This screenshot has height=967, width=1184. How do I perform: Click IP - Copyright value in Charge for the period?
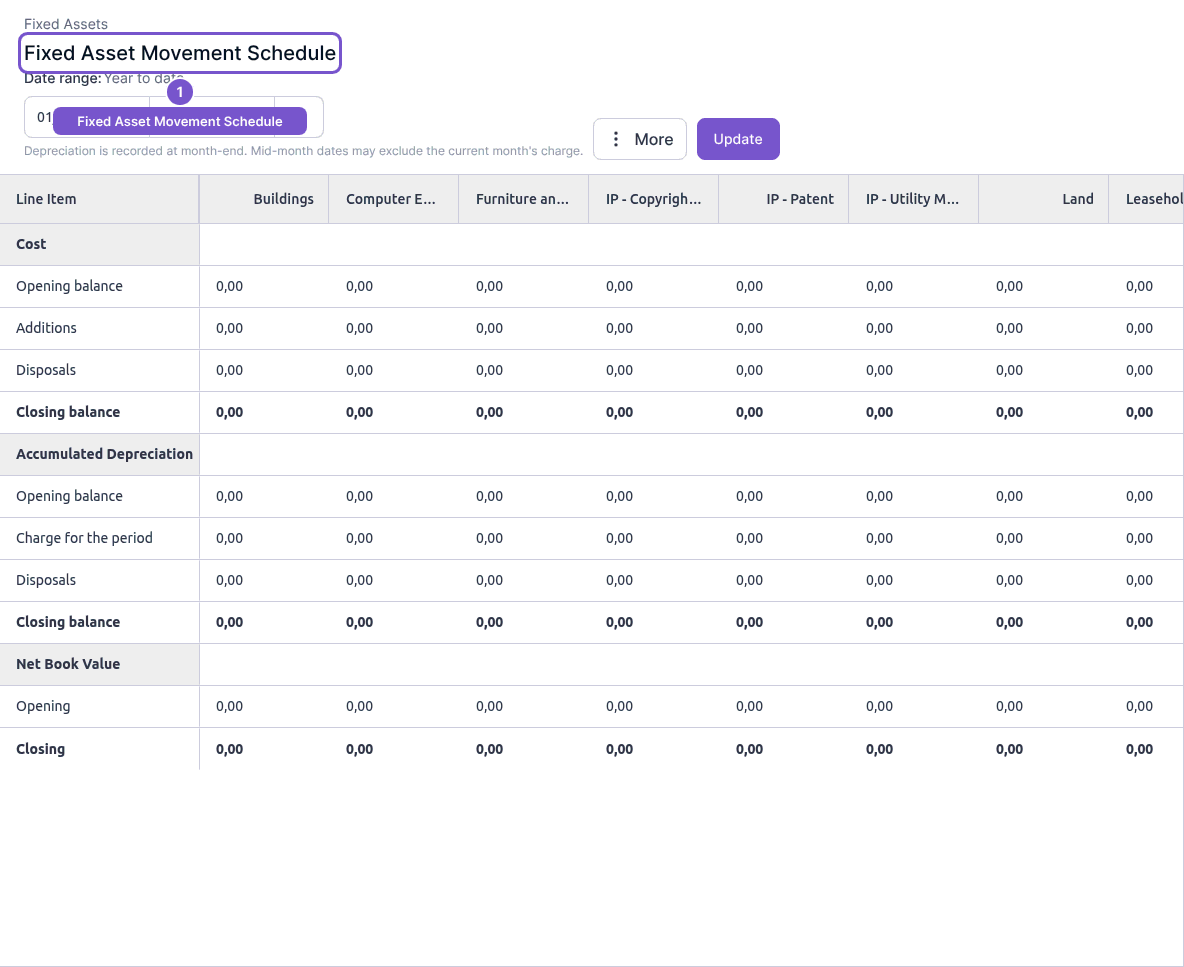click(619, 538)
